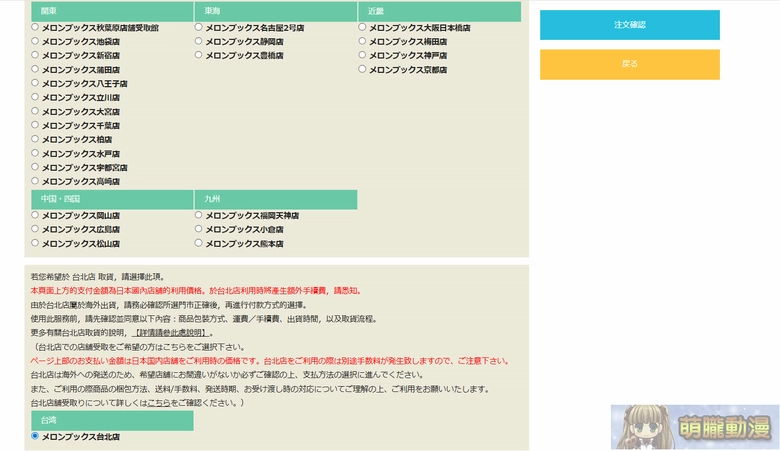Select メロンブックス水戸店 store
780x451 pixels.
tap(35, 153)
